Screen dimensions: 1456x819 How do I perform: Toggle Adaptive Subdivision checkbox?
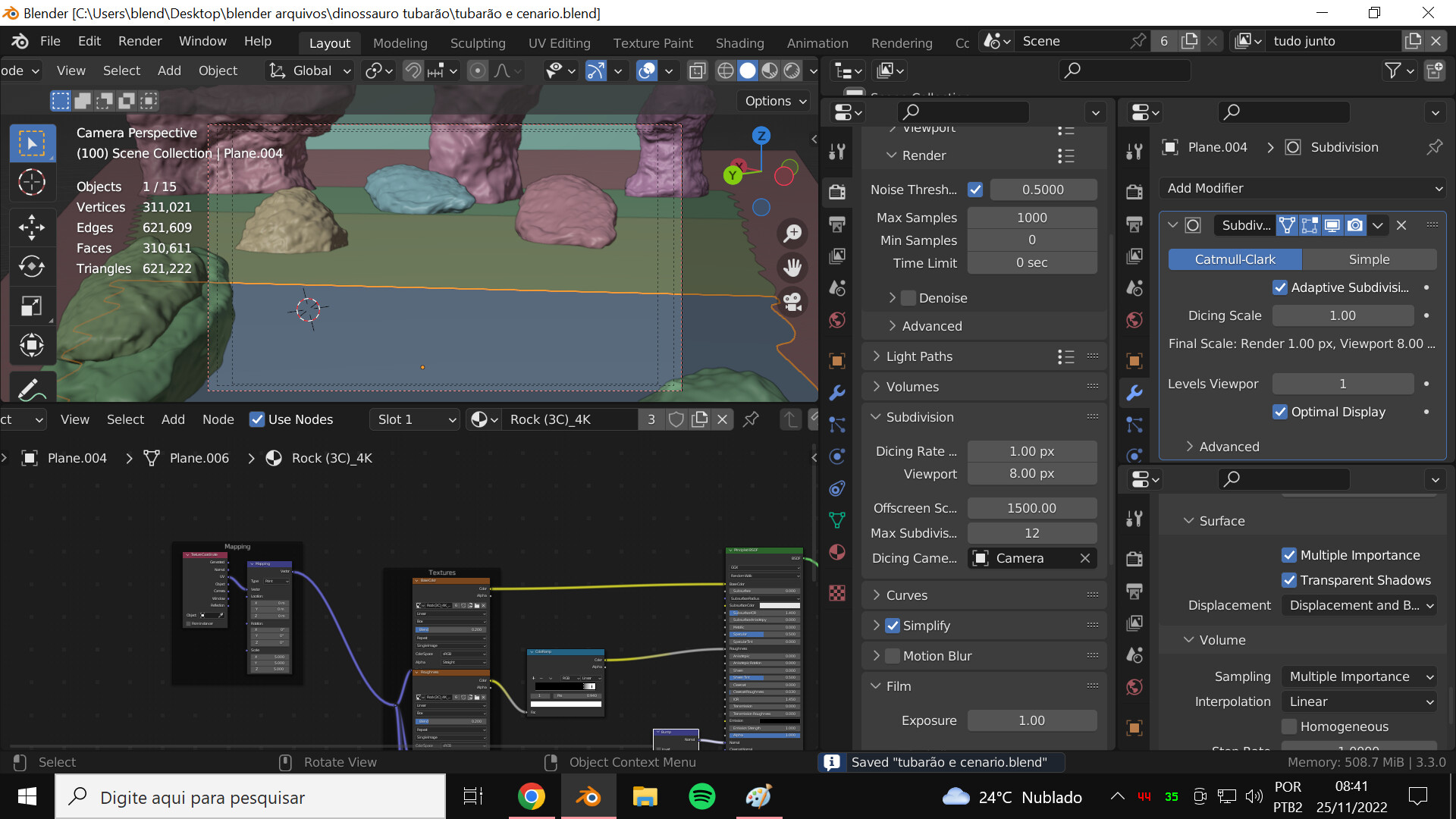(x=1281, y=287)
